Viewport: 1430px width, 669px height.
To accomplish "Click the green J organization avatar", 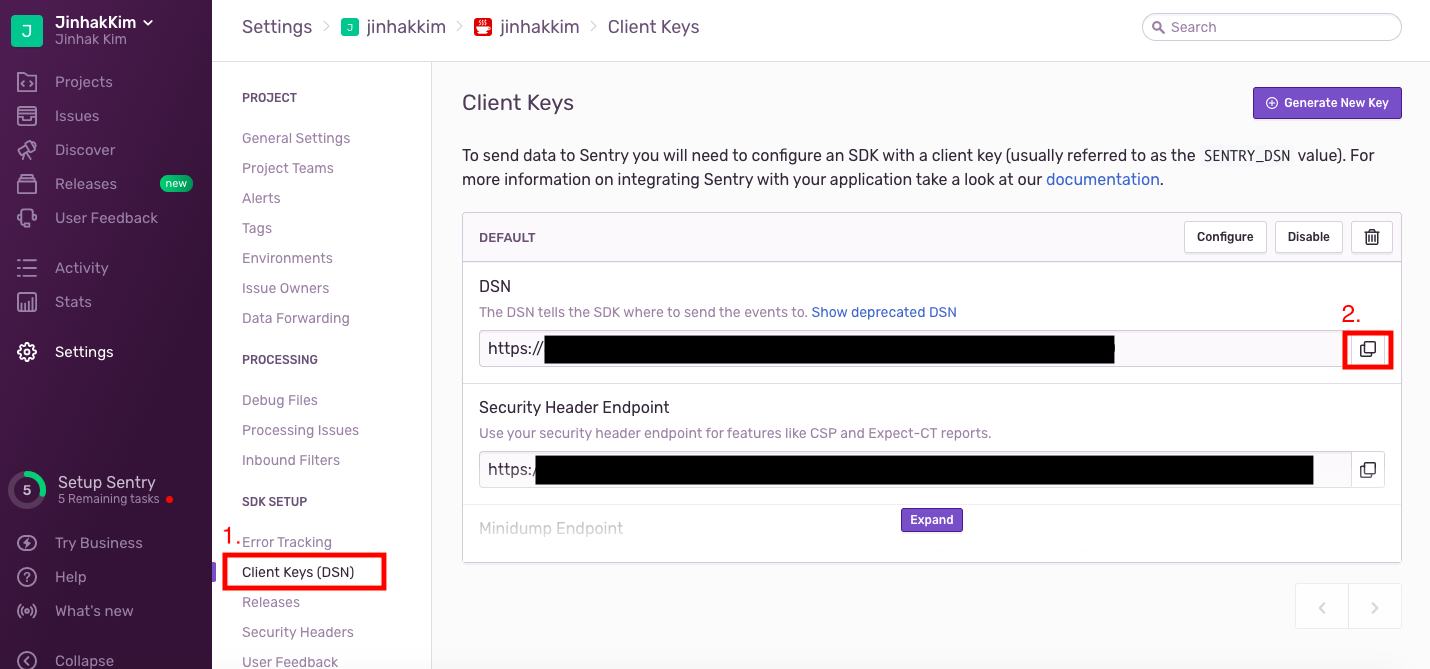I will coord(27,31).
